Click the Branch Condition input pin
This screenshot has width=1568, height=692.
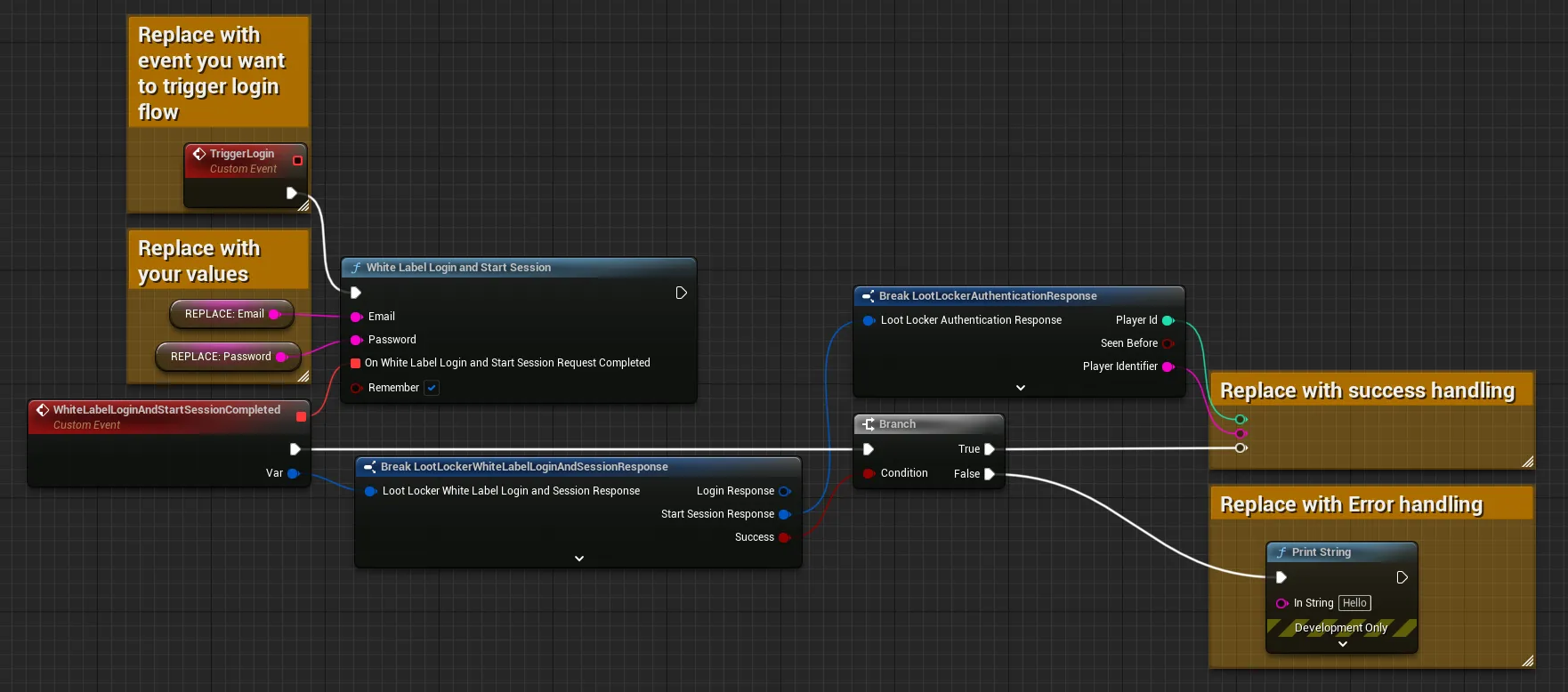click(869, 473)
